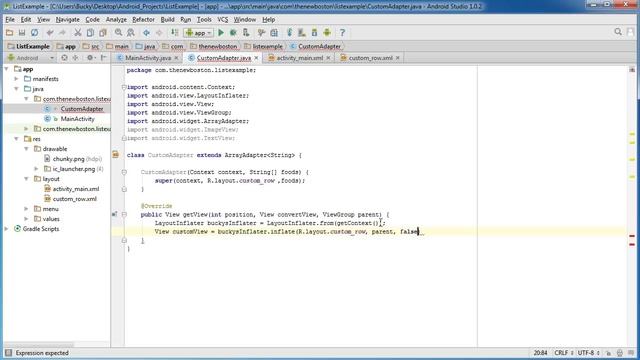640x360 pixels.
Task: Click the Help question mark icon
Action: coord(342,33)
